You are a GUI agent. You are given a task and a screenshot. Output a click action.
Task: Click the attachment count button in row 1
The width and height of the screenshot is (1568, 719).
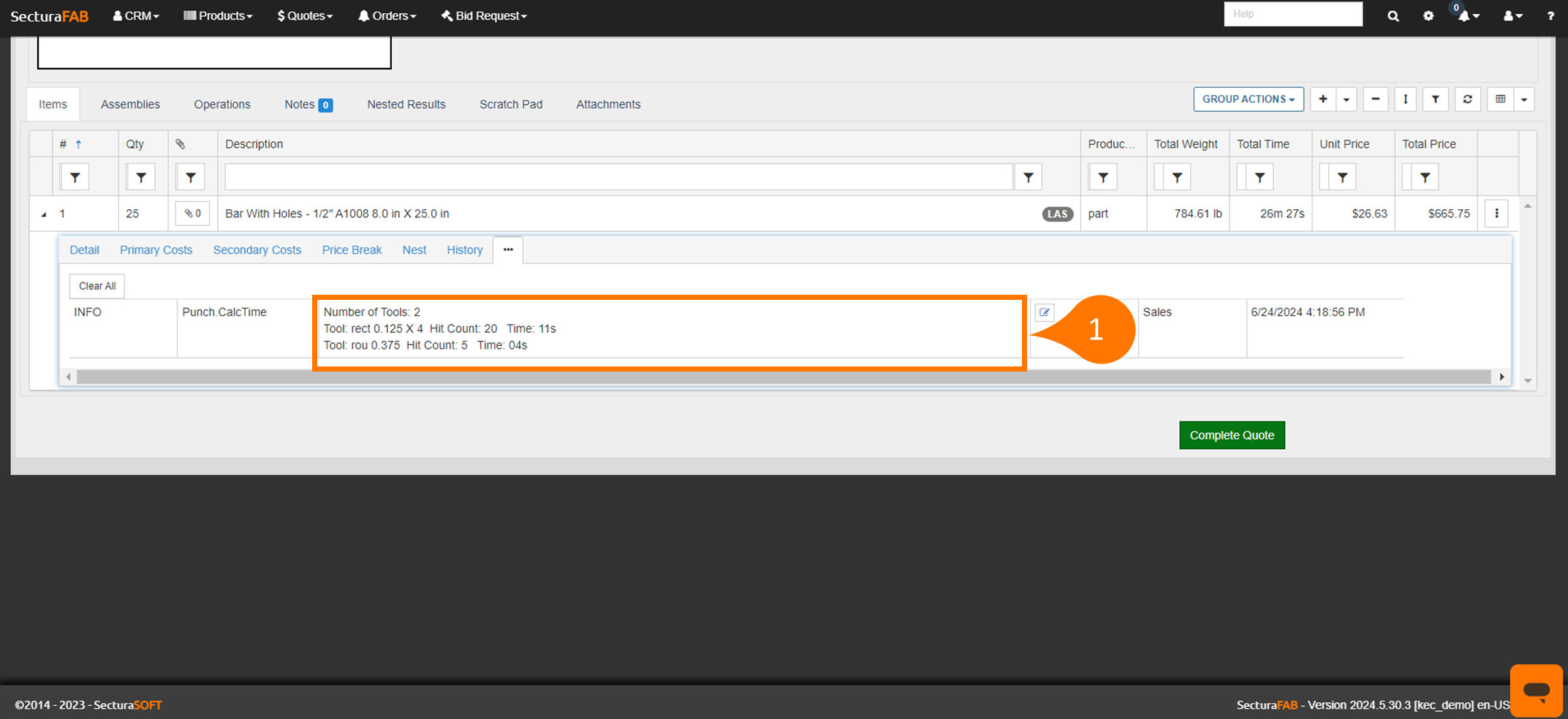click(193, 214)
